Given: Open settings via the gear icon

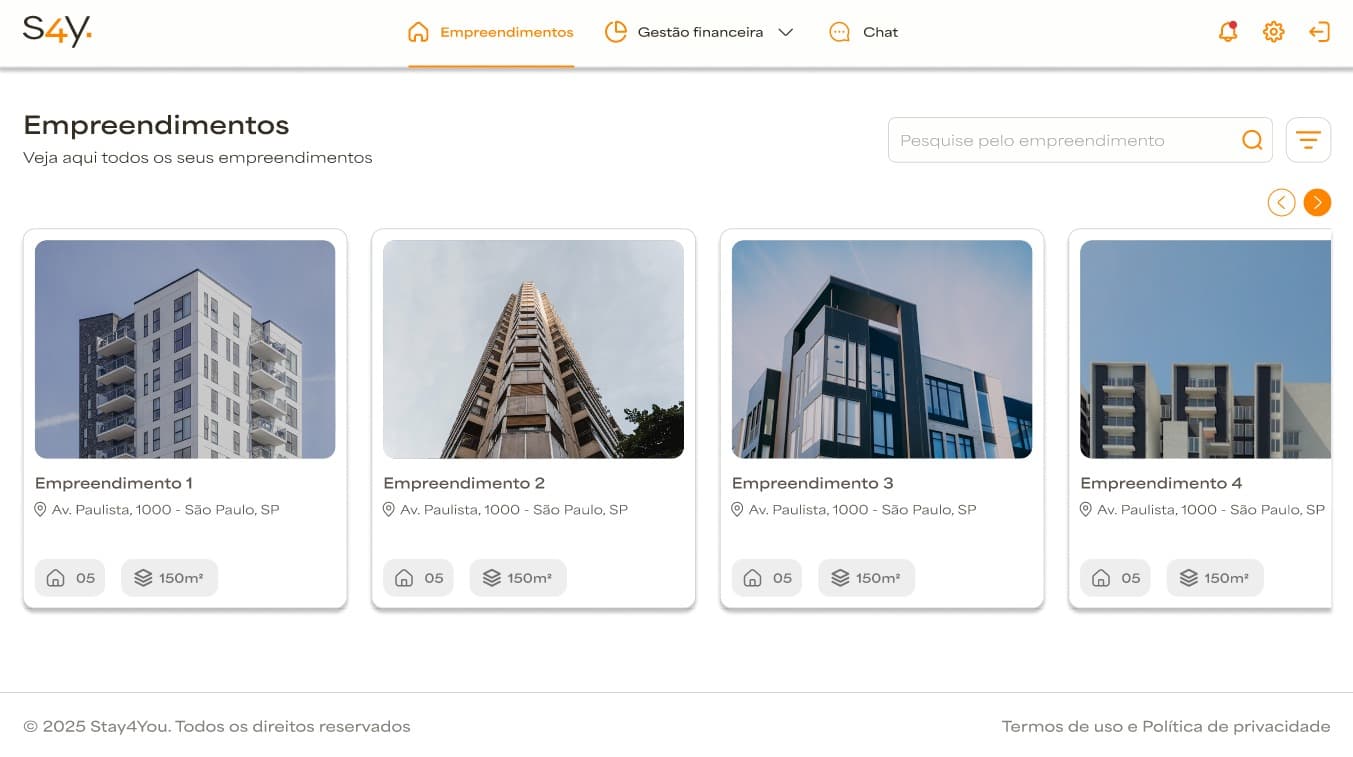Looking at the screenshot, I should [1273, 32].
